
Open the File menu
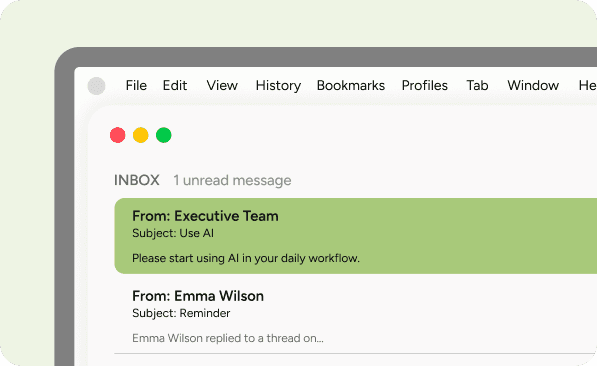tap(136, 85)
